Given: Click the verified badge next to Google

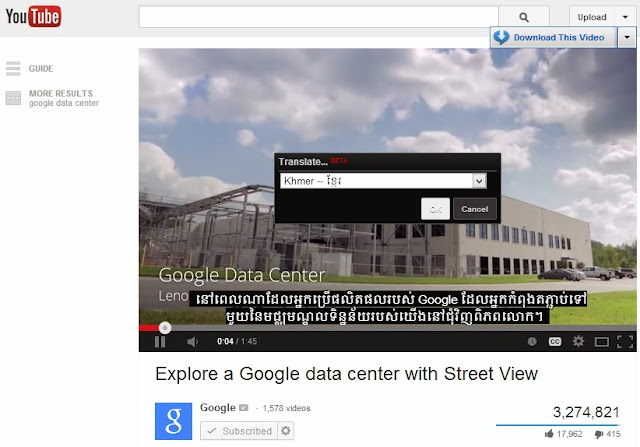Looking at the screenshot, I should 244,407.
